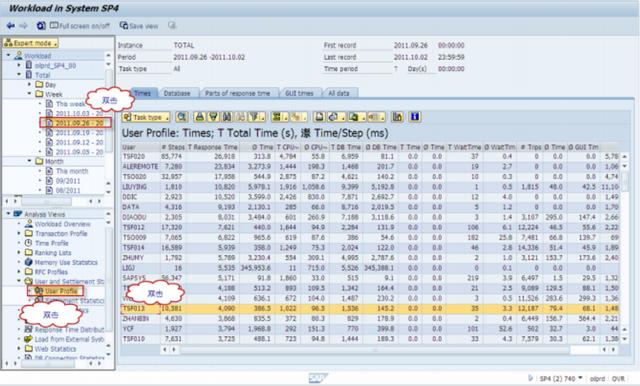Open the Expert mode dropdown

point(31,43)
